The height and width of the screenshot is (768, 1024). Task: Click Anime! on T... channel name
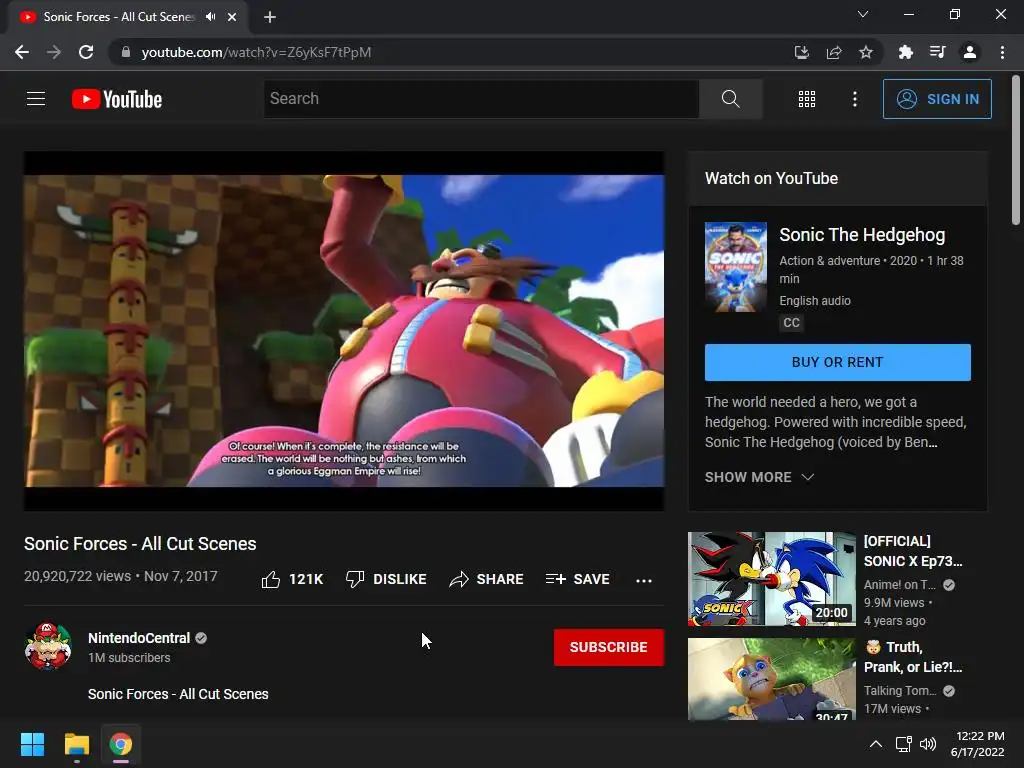tap(900, 585)
